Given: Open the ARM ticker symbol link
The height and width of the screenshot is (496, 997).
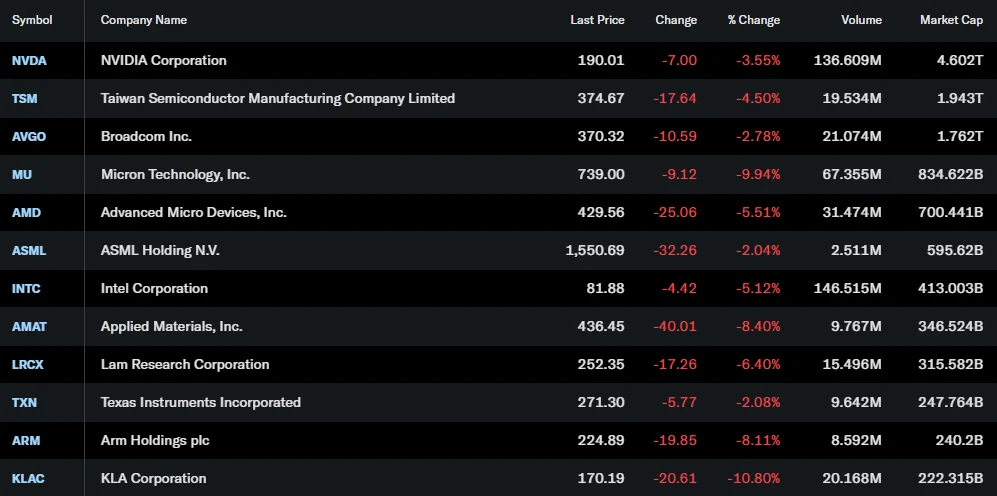Looking at the screenshot, I should (x=26, y=441).
